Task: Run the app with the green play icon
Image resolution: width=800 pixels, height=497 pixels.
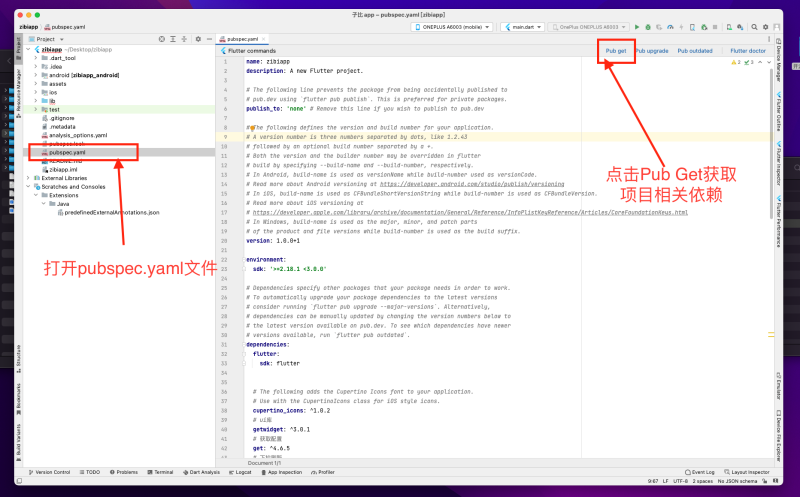Action: point(637,27)
